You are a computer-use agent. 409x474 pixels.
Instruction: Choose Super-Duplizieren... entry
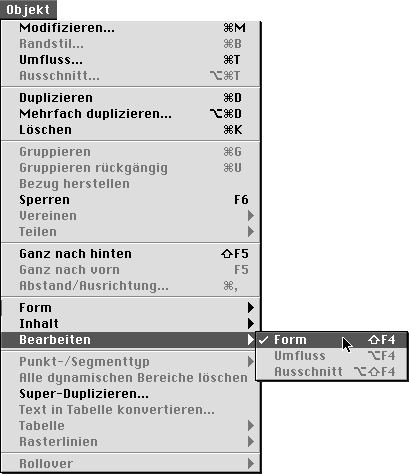131,394
